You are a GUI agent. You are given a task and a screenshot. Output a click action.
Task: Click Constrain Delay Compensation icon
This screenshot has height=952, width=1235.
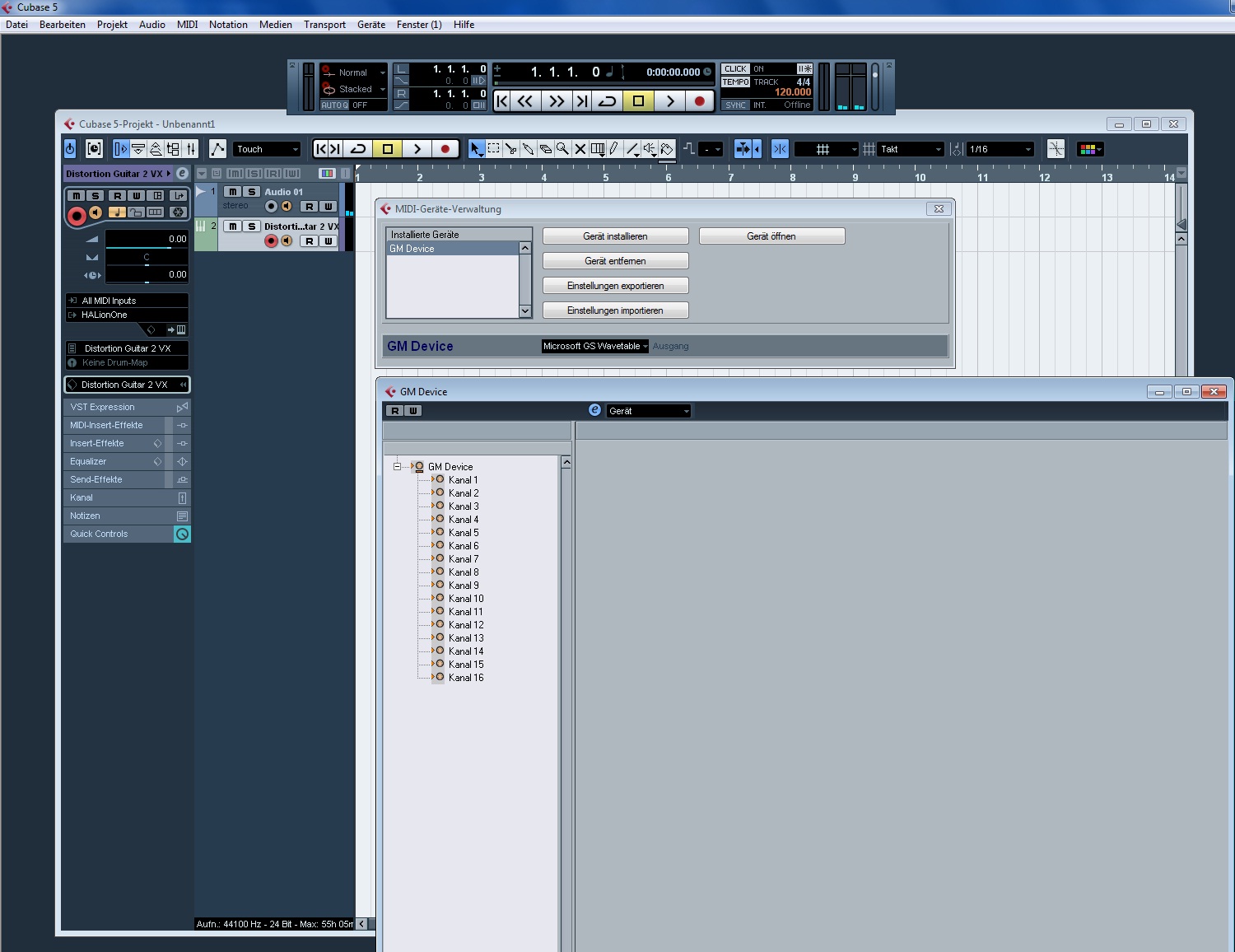94,149
